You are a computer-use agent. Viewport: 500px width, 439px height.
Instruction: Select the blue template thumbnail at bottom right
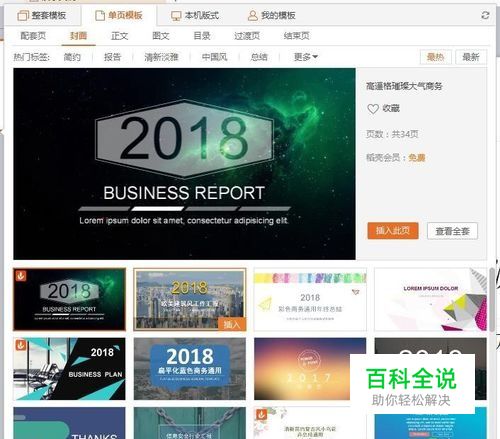430,426
